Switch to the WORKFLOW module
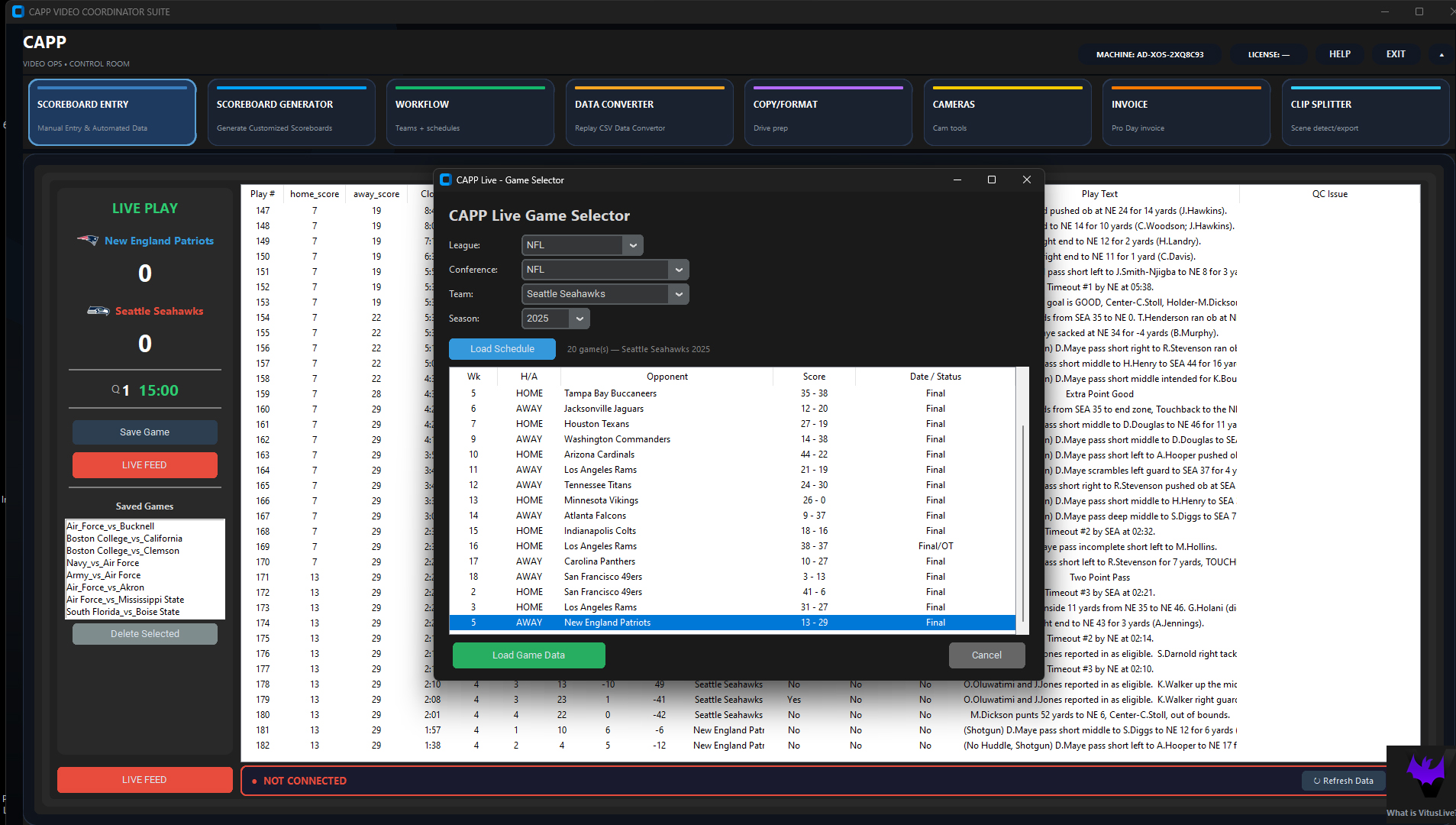Image resolution: width=1456 pixels, height=825 pixels. pos(470,112)
